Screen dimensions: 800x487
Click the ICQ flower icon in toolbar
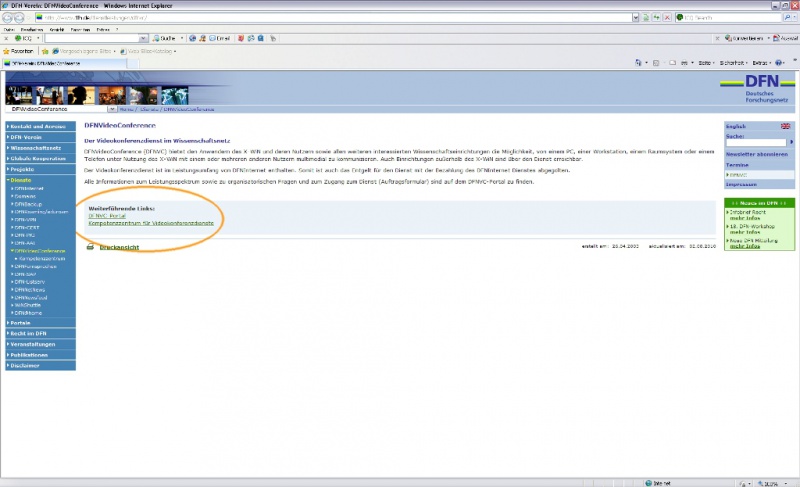tap(18, 38)
